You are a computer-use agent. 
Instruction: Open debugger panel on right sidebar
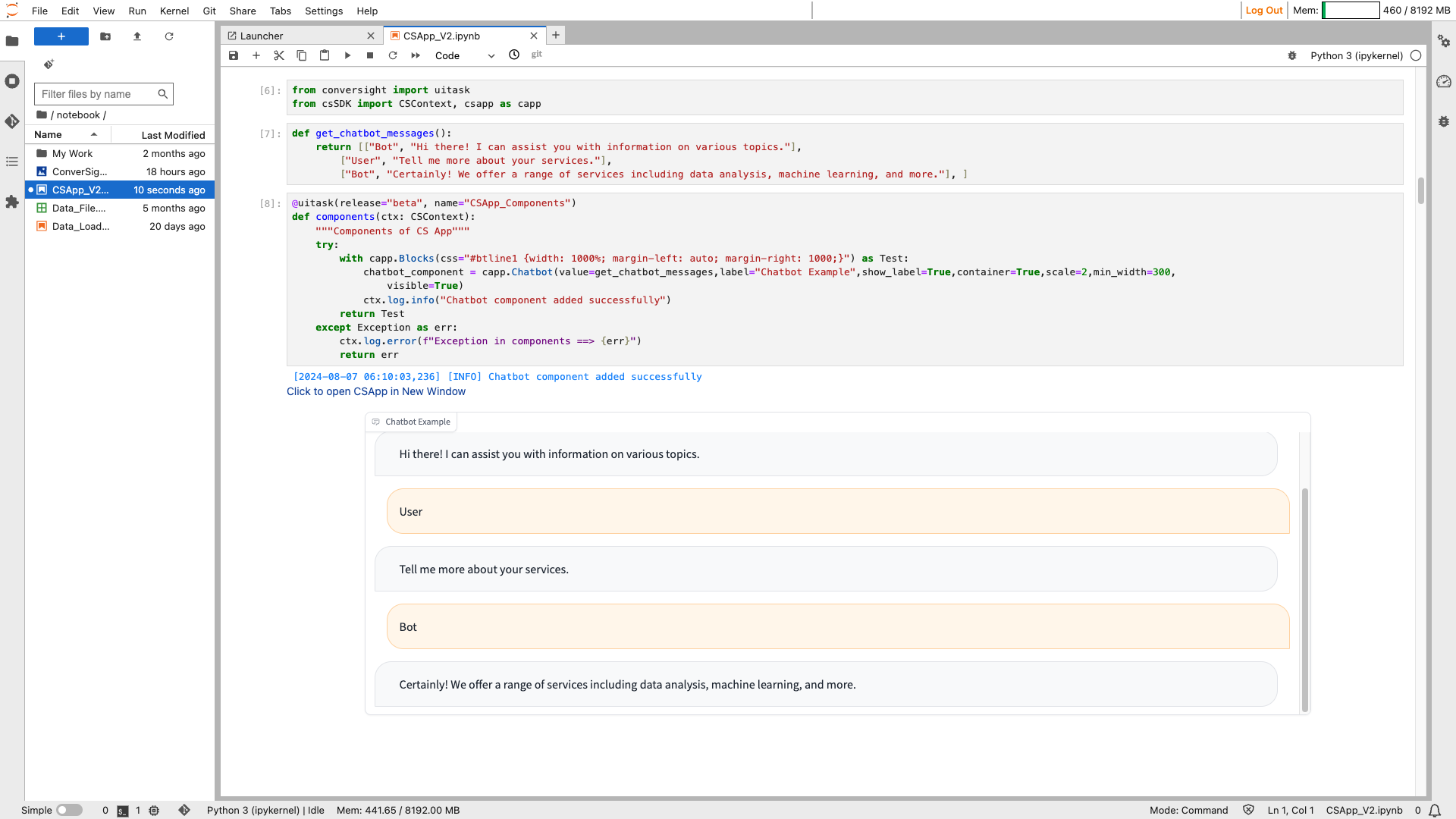[1444, 121]
